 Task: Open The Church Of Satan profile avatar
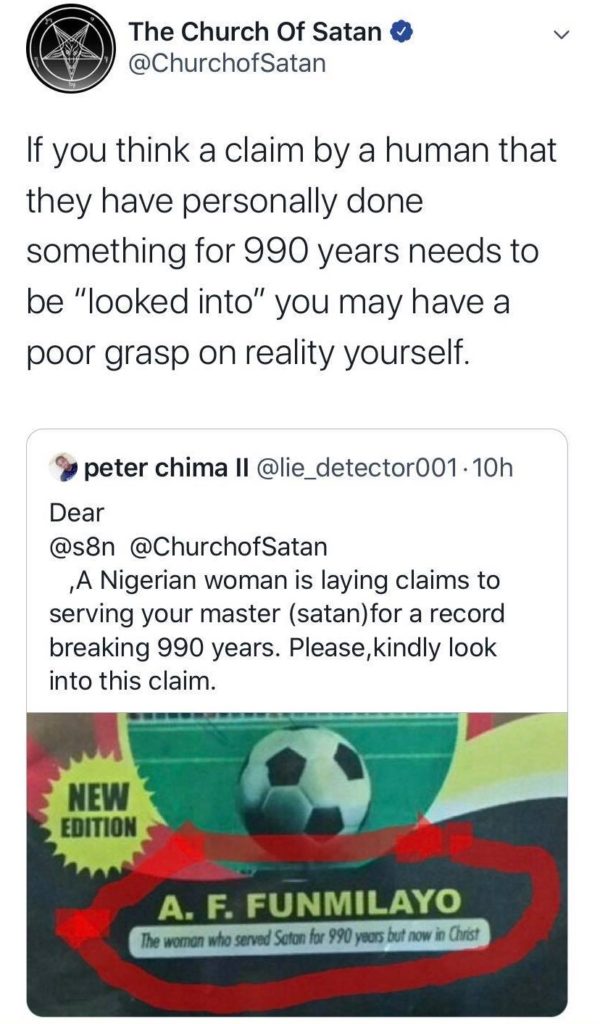click(x=67, y=49)
